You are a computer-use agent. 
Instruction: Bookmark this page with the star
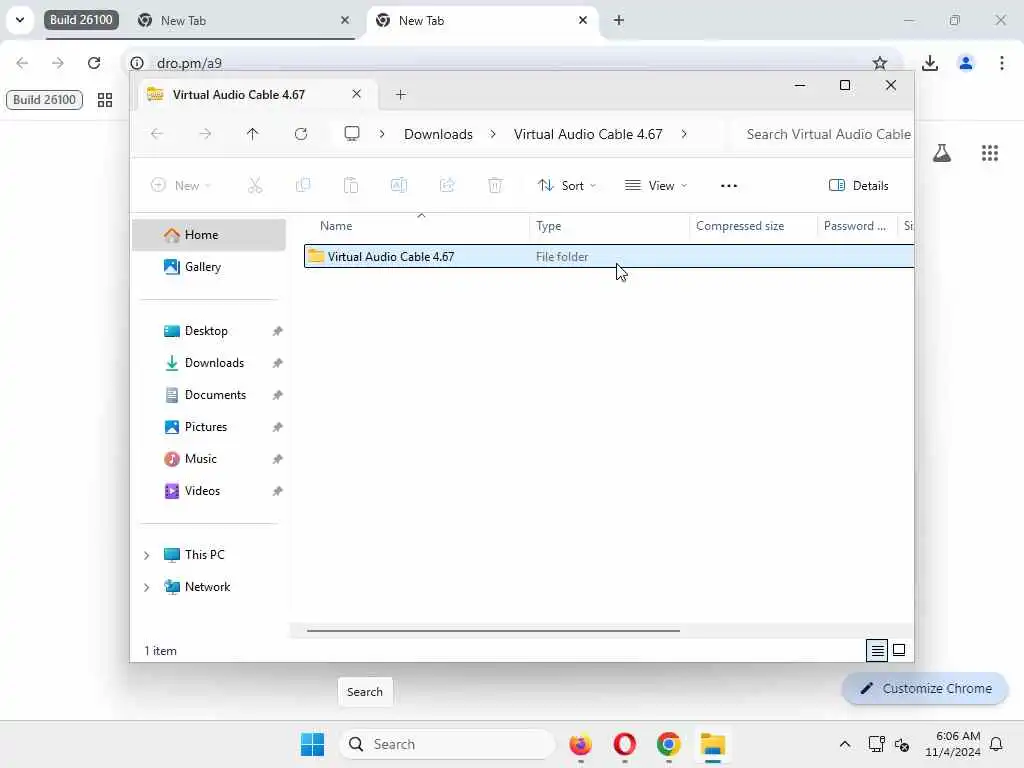coord(880,63)
